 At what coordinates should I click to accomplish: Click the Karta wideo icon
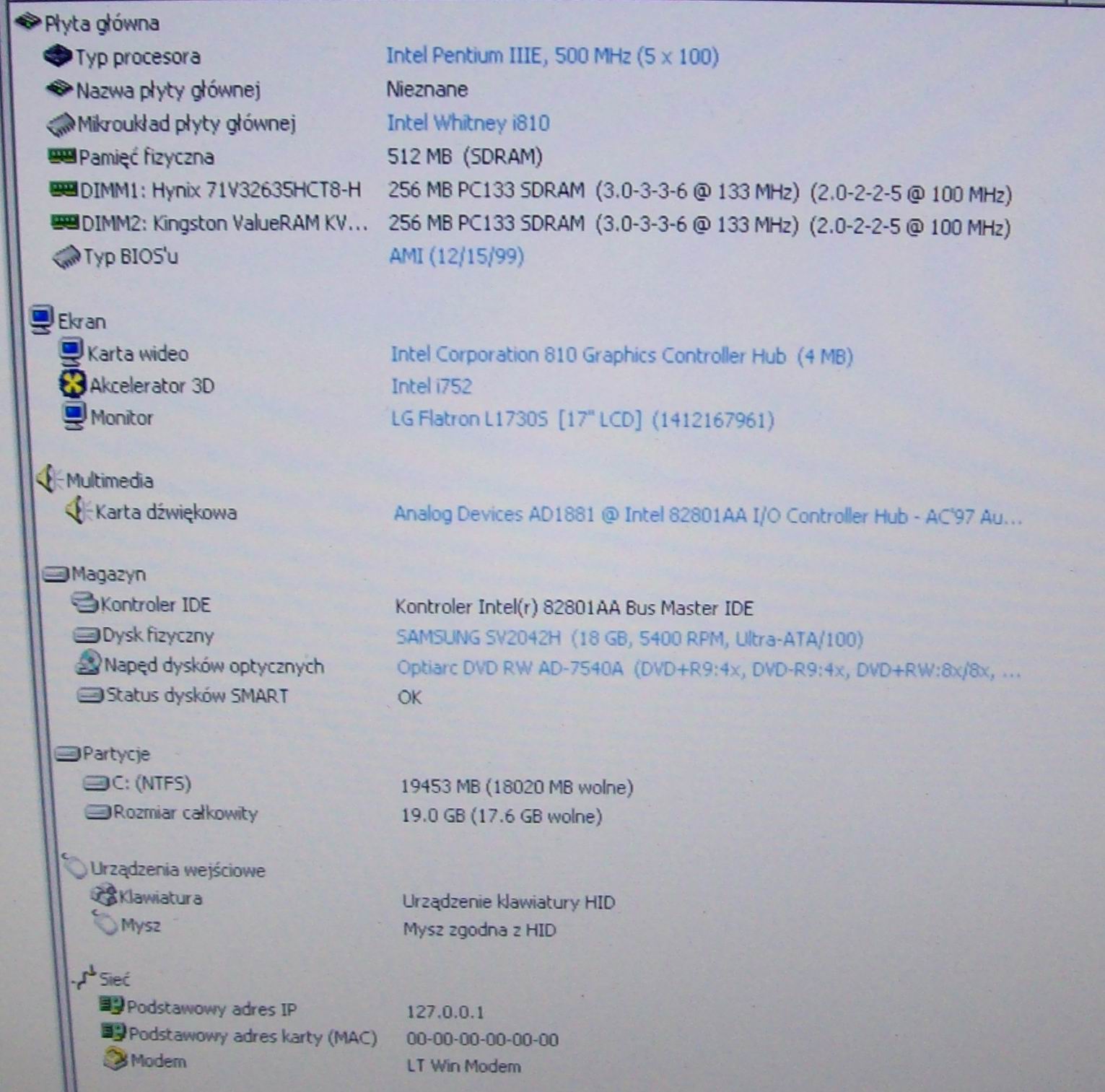click(x=71, y=351)
